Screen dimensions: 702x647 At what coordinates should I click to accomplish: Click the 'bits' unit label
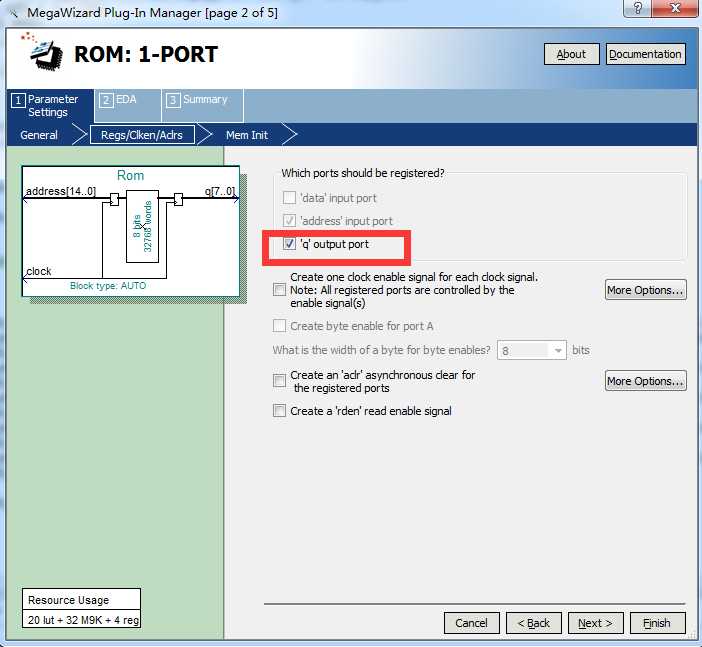tap(581, 350)
